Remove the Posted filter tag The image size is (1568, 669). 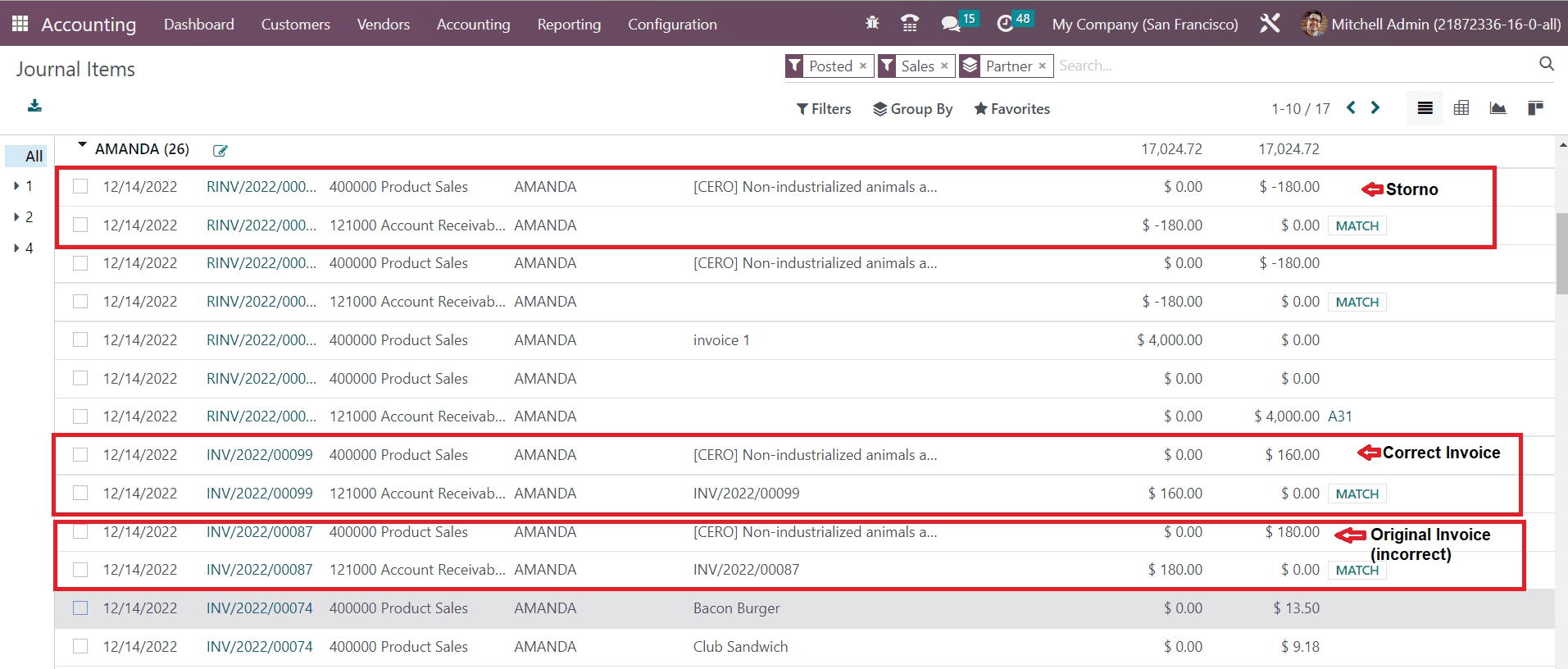point(863,66)
